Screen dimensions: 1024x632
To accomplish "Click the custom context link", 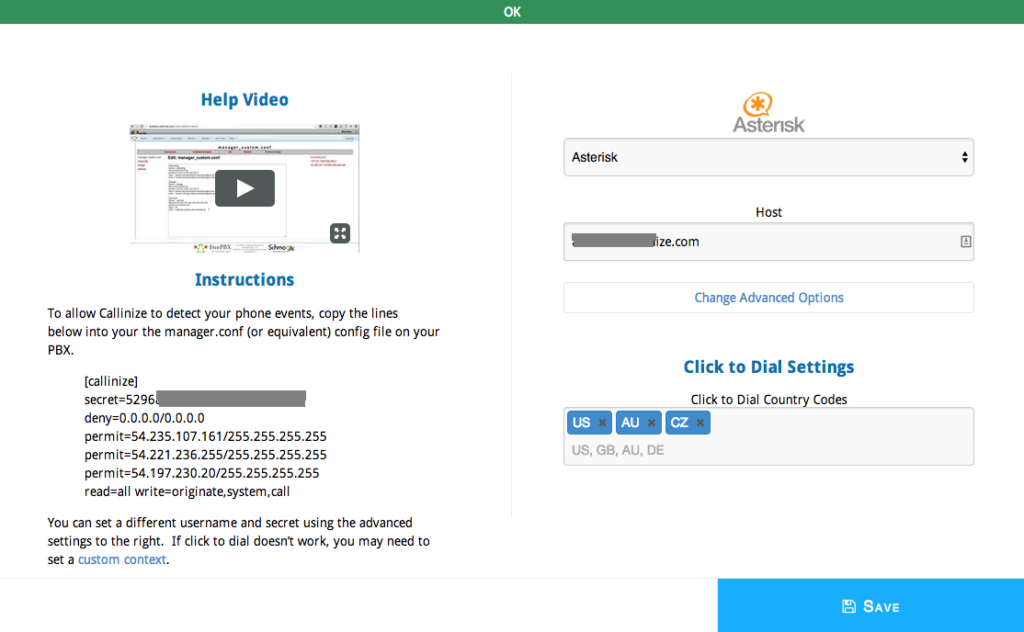I will coord(122,559).
